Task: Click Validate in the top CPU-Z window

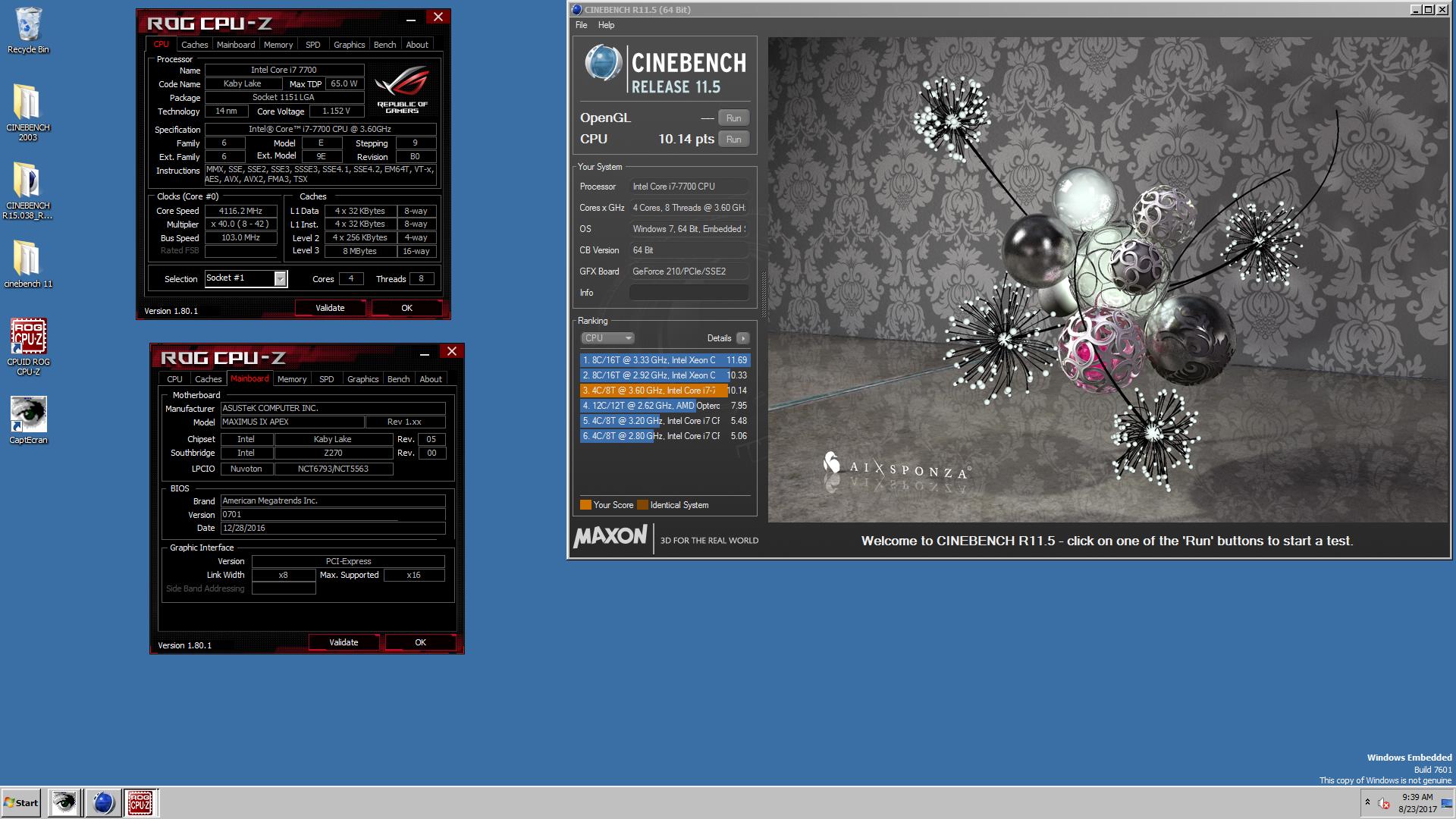Action: (x=330, y=308)
